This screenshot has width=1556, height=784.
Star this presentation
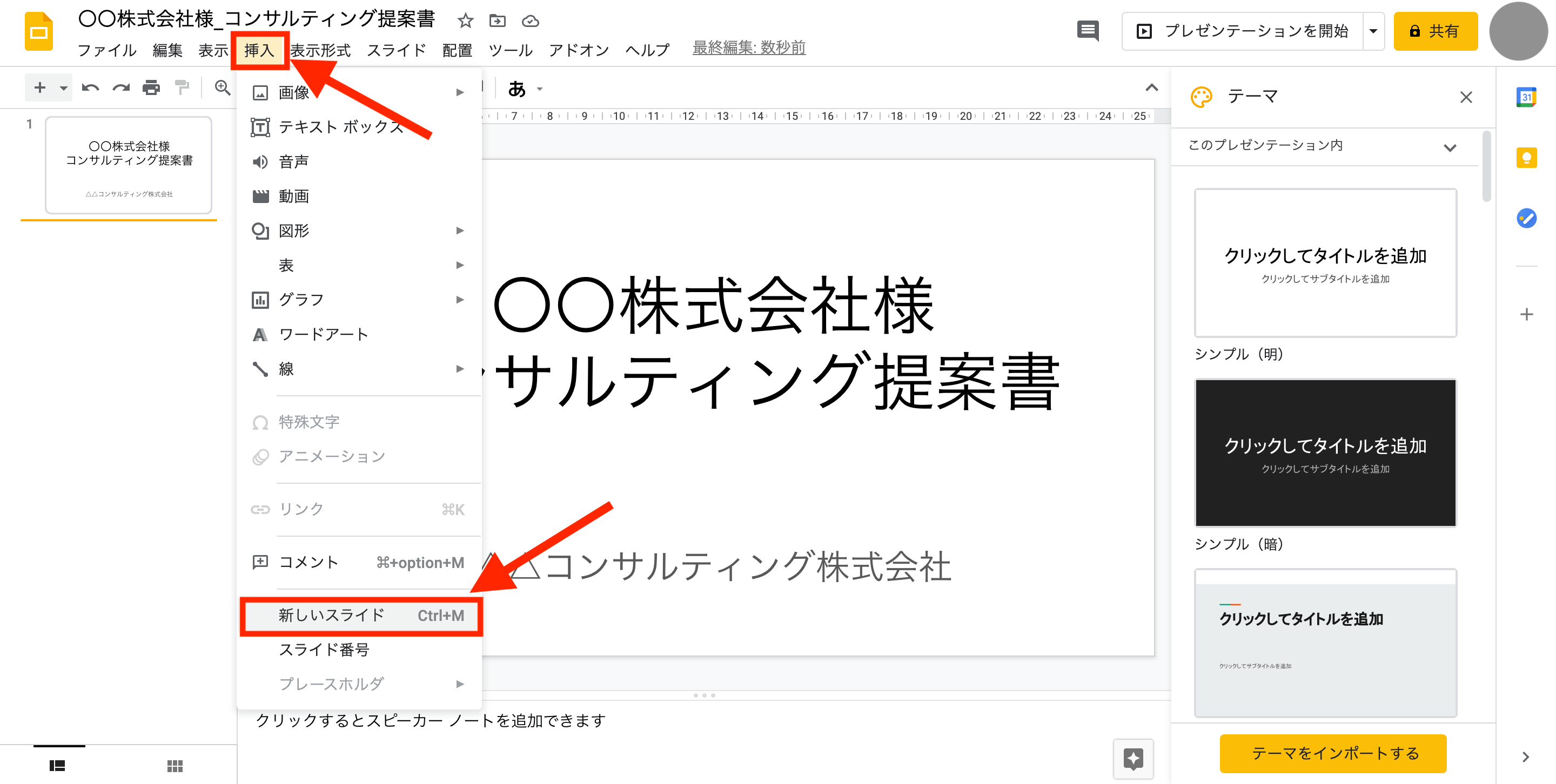click(465, 21)
